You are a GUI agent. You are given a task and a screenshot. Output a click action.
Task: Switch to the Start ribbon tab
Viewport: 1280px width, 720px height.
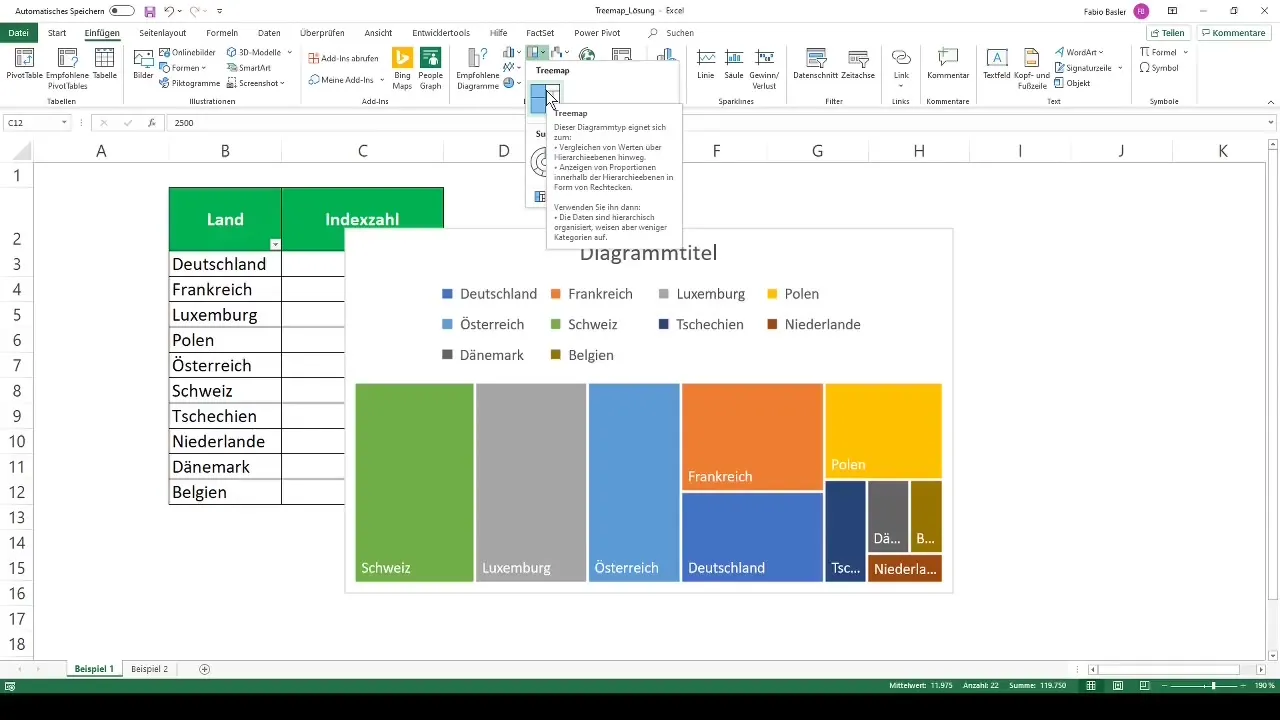pyautogui.click(x=57, y=33)
